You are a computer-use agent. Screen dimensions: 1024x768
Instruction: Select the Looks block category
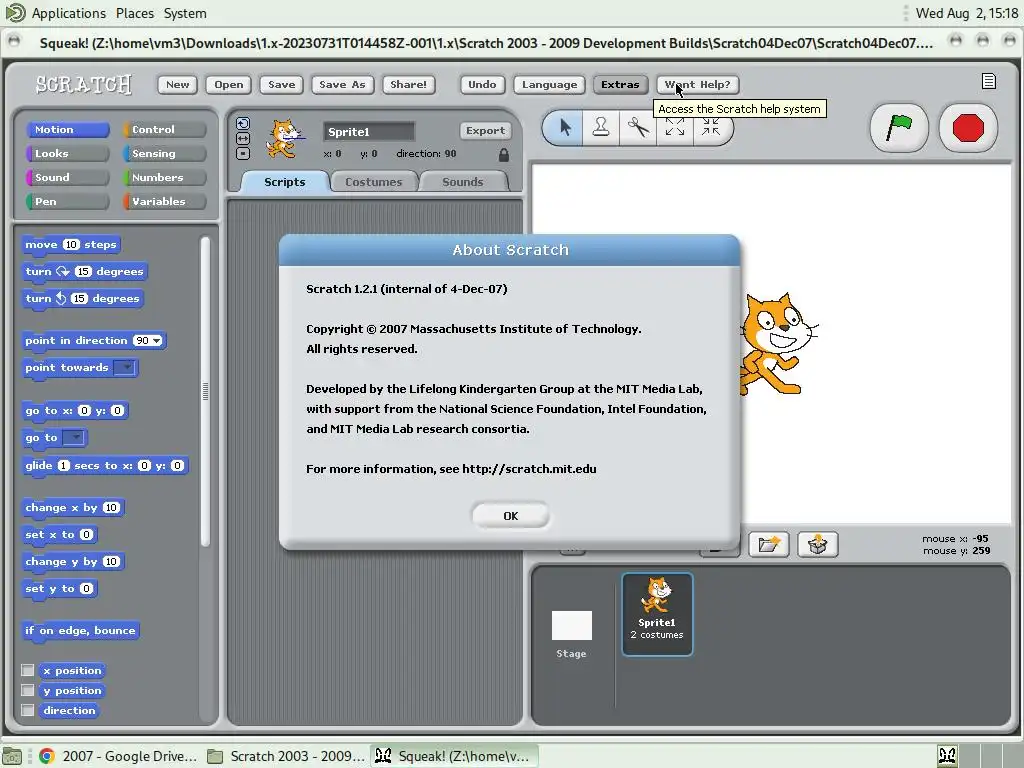(x=67, y=153)
